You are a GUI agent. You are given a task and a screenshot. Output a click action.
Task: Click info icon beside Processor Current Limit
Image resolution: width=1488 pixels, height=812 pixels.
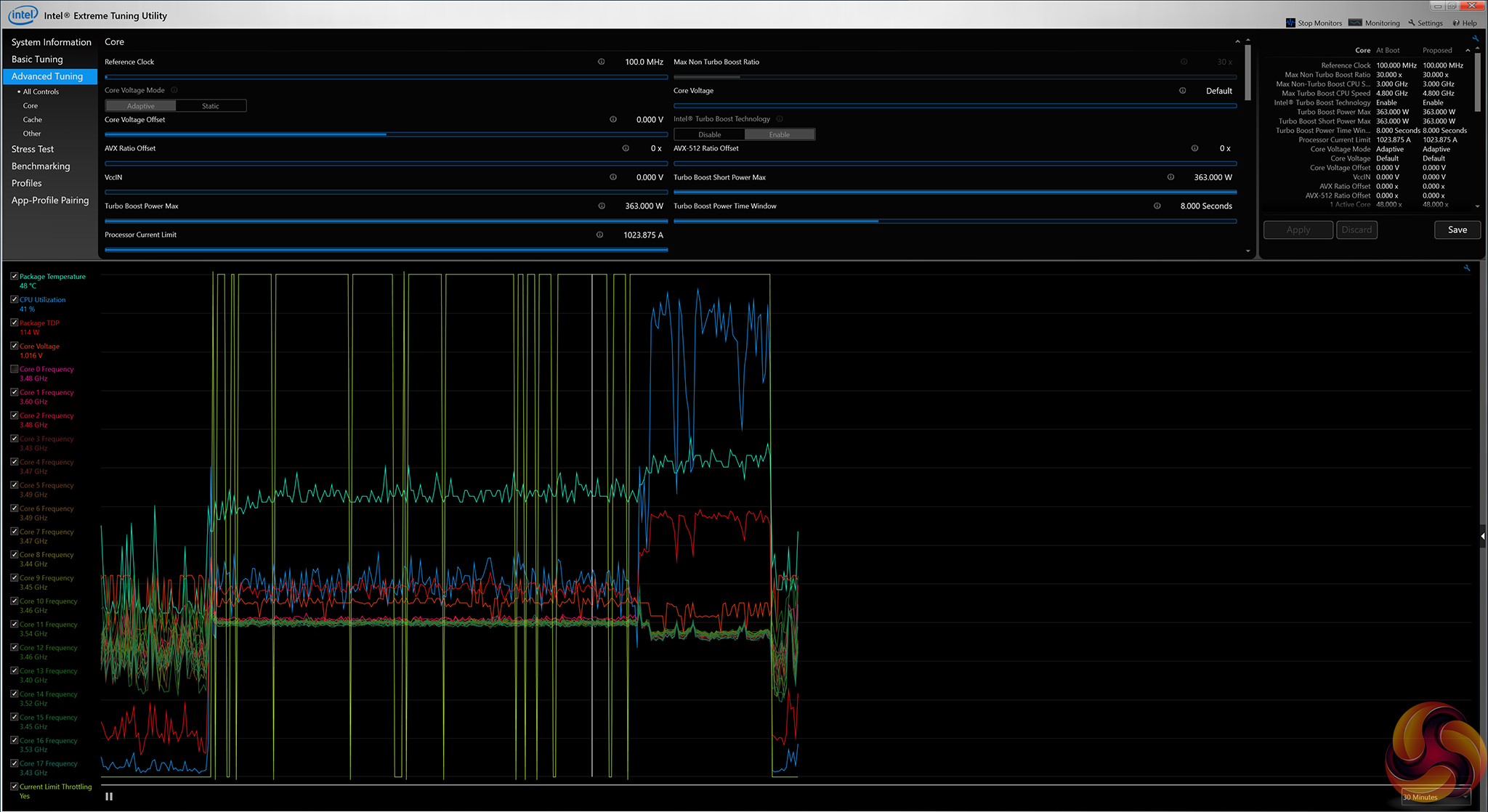(x=599, y=235)
